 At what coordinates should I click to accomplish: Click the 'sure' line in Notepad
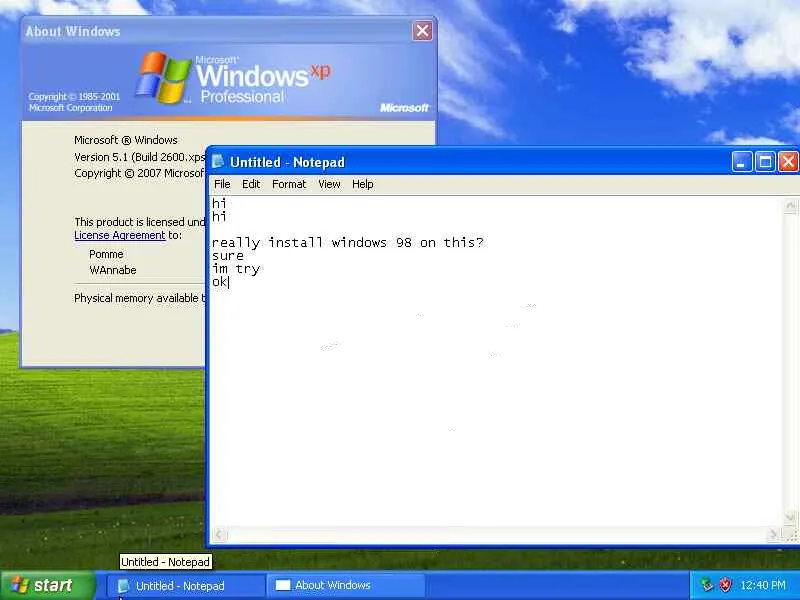(x=228, y=256)
